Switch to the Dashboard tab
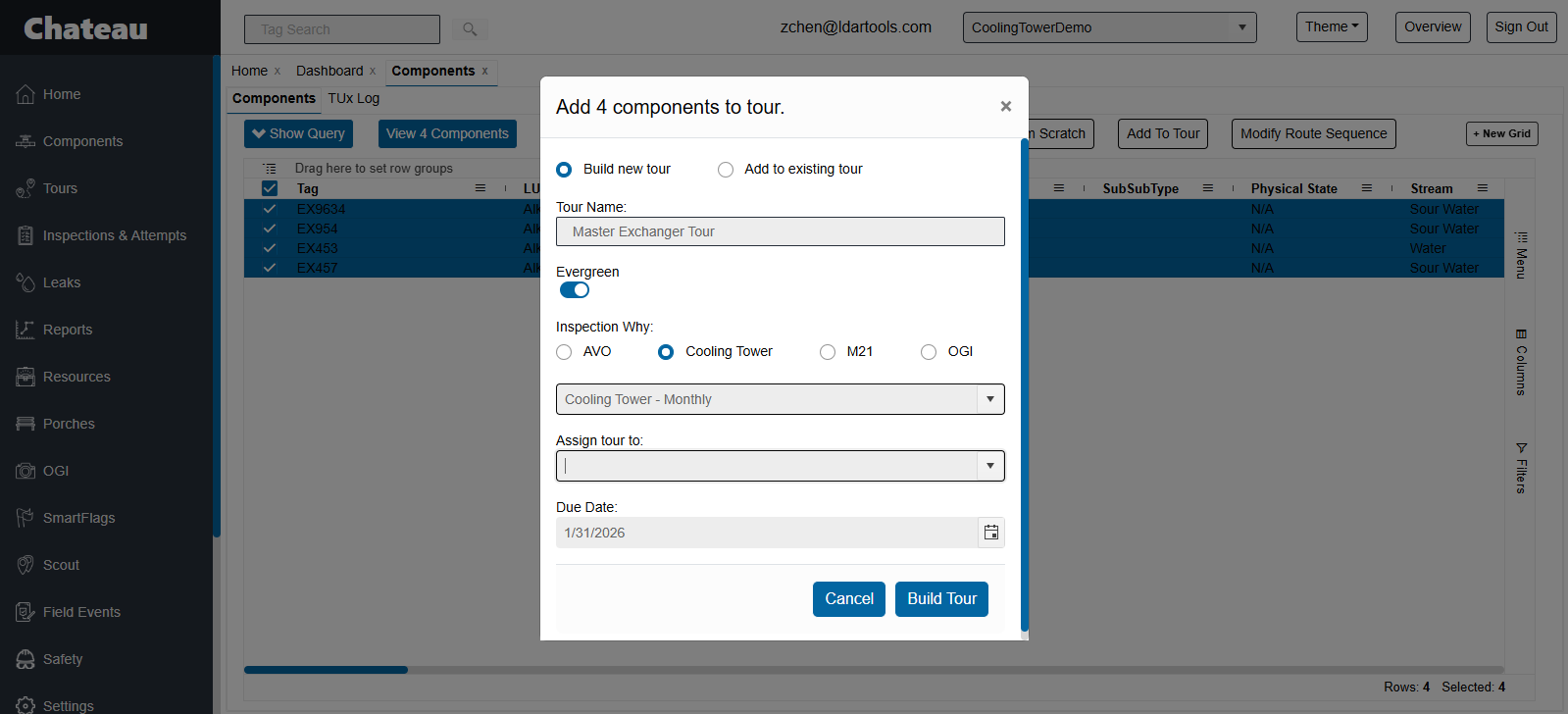The image size is (1568, 714). pyautogui.click(x=329, y=71)
